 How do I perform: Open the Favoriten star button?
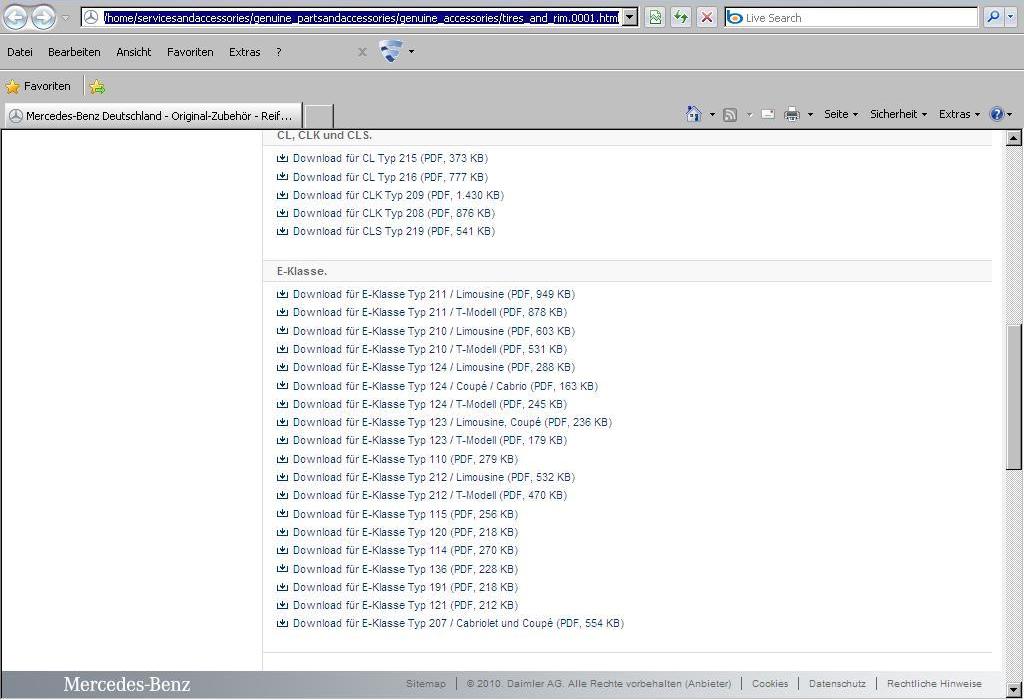click(x=38, y=86)
